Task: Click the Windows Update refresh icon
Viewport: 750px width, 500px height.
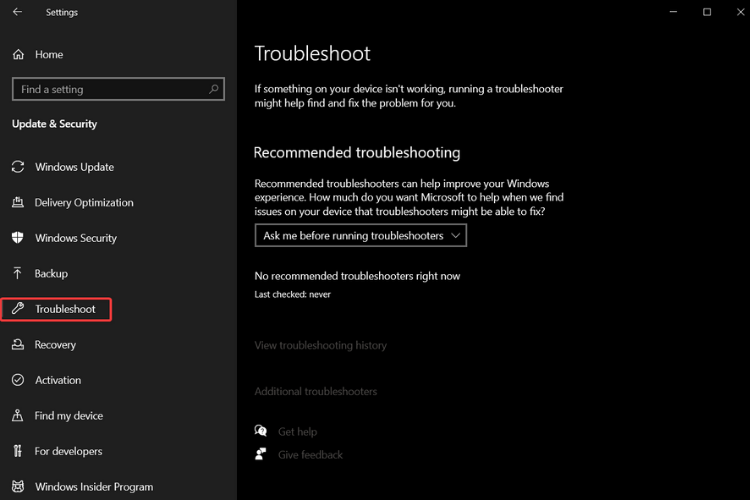Action: coord(18,167)
